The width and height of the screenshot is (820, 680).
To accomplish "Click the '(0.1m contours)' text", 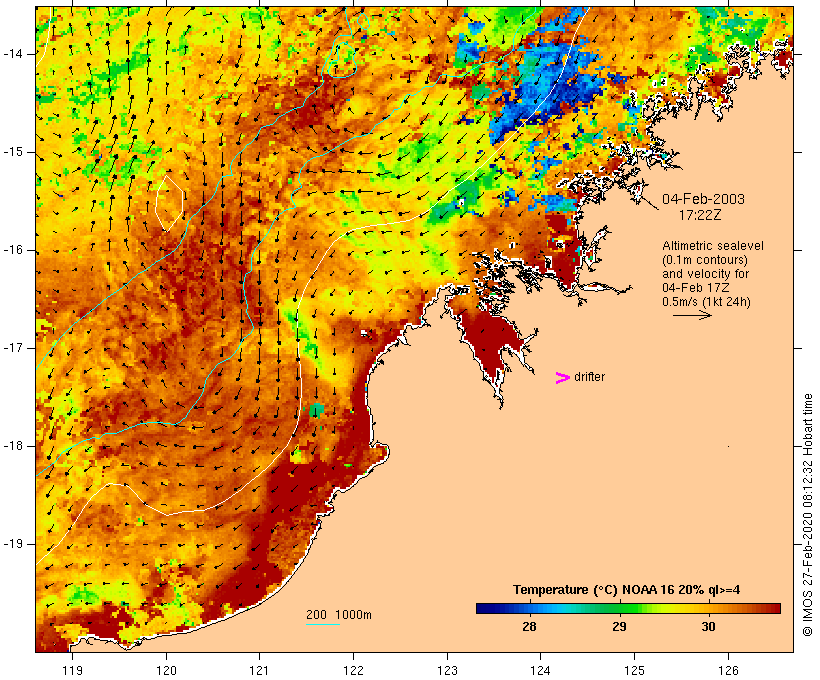I will point(705,260).
